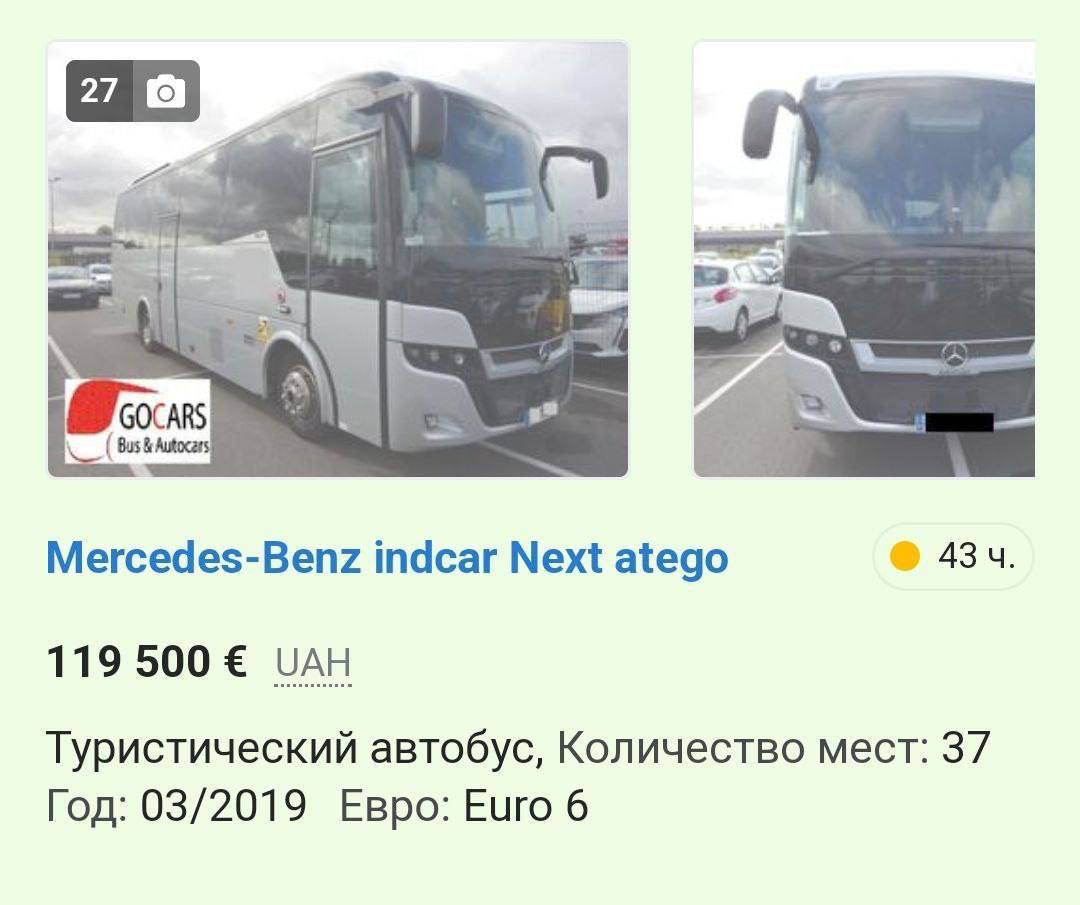This screenshot has height=905, width=1080.
Task: Click the Евро: Euro 6 detail
Action: click(464, 805)
